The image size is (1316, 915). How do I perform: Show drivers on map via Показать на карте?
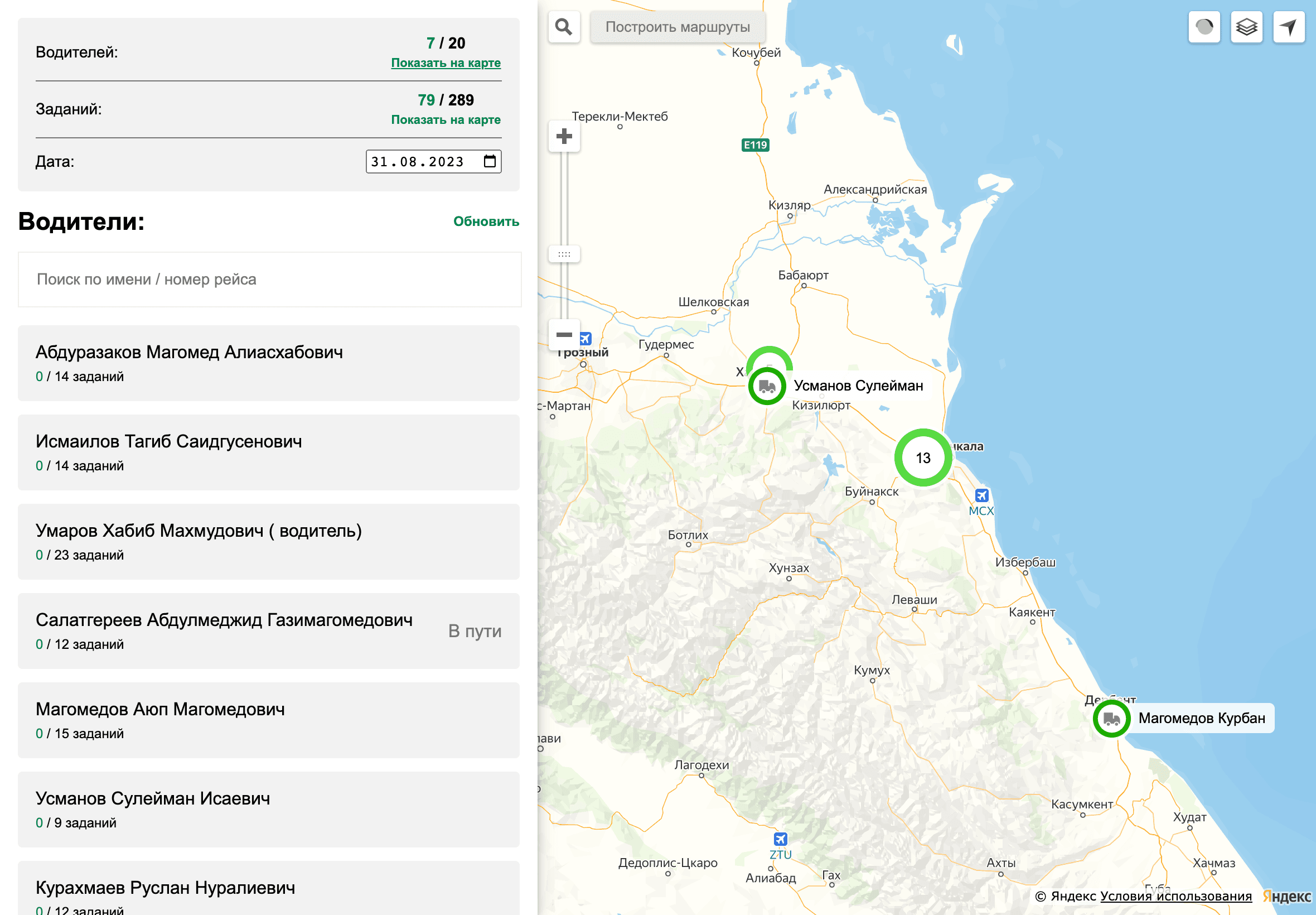(446, 63)
